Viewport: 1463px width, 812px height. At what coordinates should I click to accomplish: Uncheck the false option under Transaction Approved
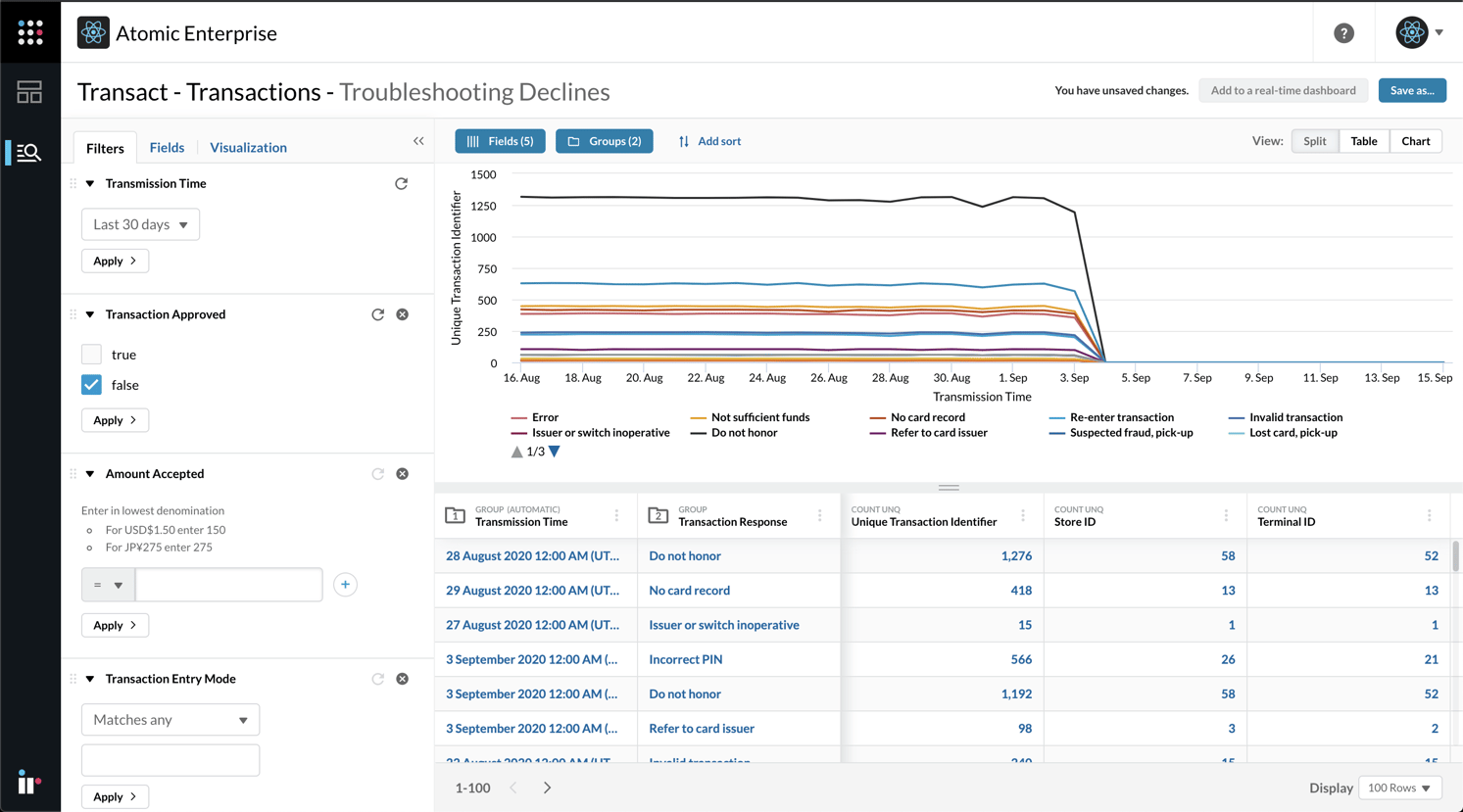point(91,385)
